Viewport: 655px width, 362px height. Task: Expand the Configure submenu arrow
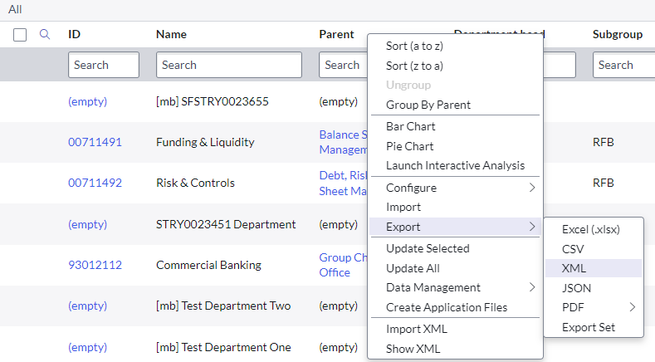pos(532,188)
